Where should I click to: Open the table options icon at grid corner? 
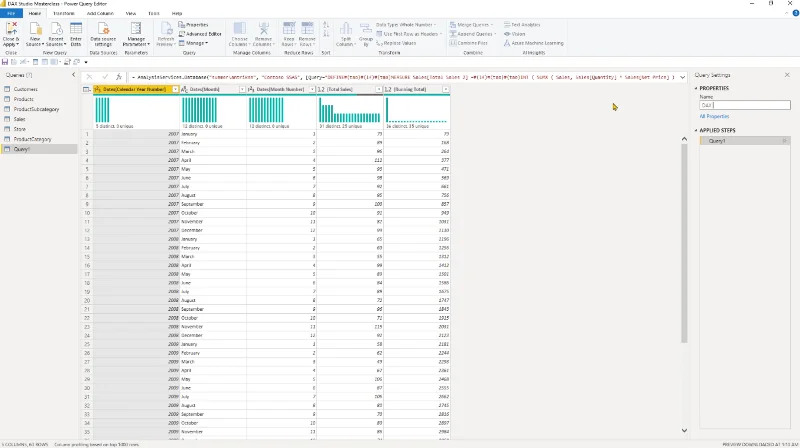(x=87, y=89)
